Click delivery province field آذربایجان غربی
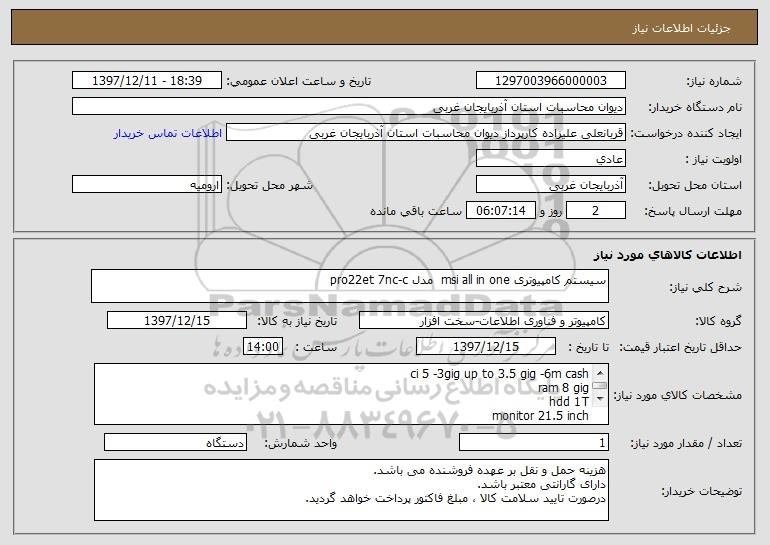 550,185
